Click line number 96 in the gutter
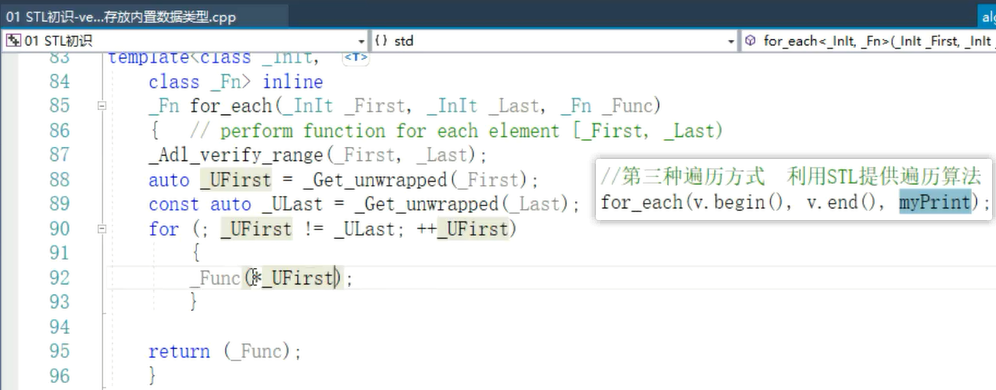996x390 pixels. [59, 376]
